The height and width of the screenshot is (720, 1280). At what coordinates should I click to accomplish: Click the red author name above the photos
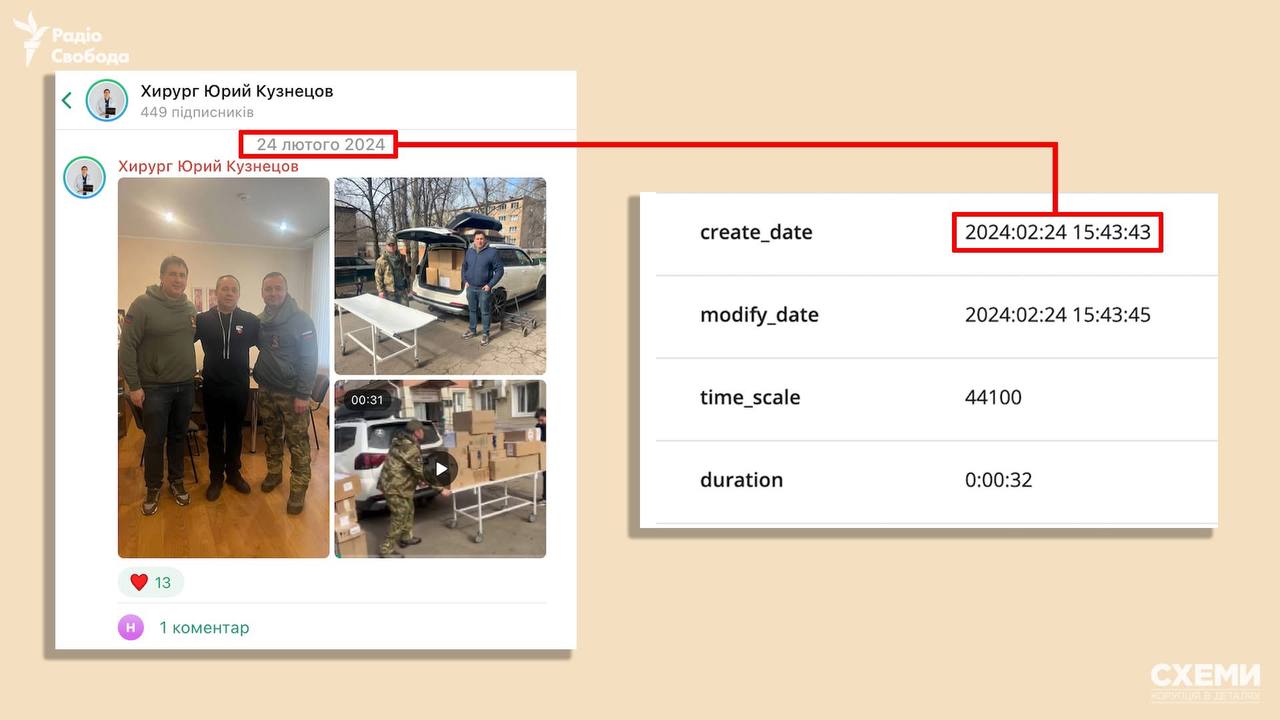pyautogui.click(x=208, y=166)
